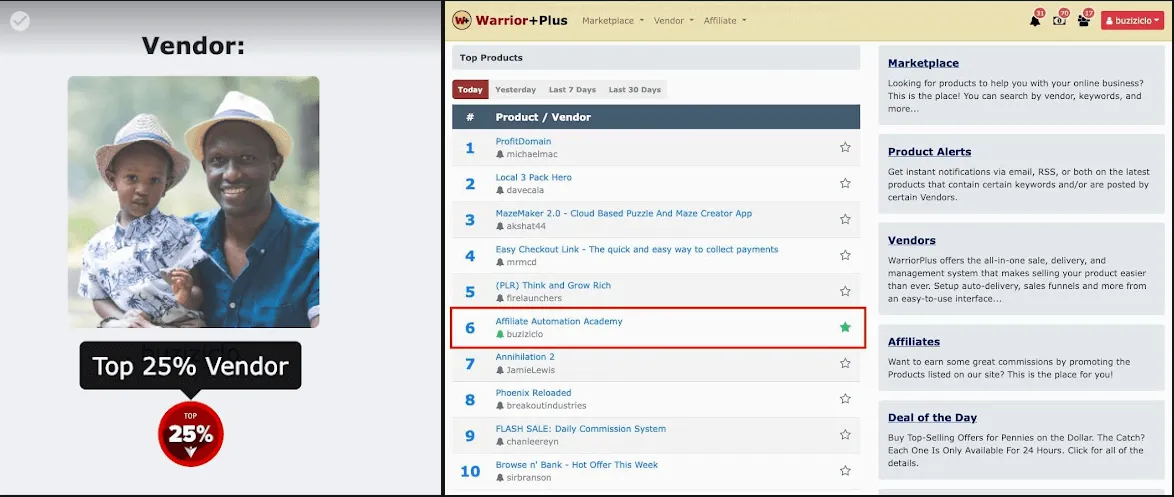Open the MazeMaker 2.0 product link
Screen dimensions: 1174x497
click(624, 213)
